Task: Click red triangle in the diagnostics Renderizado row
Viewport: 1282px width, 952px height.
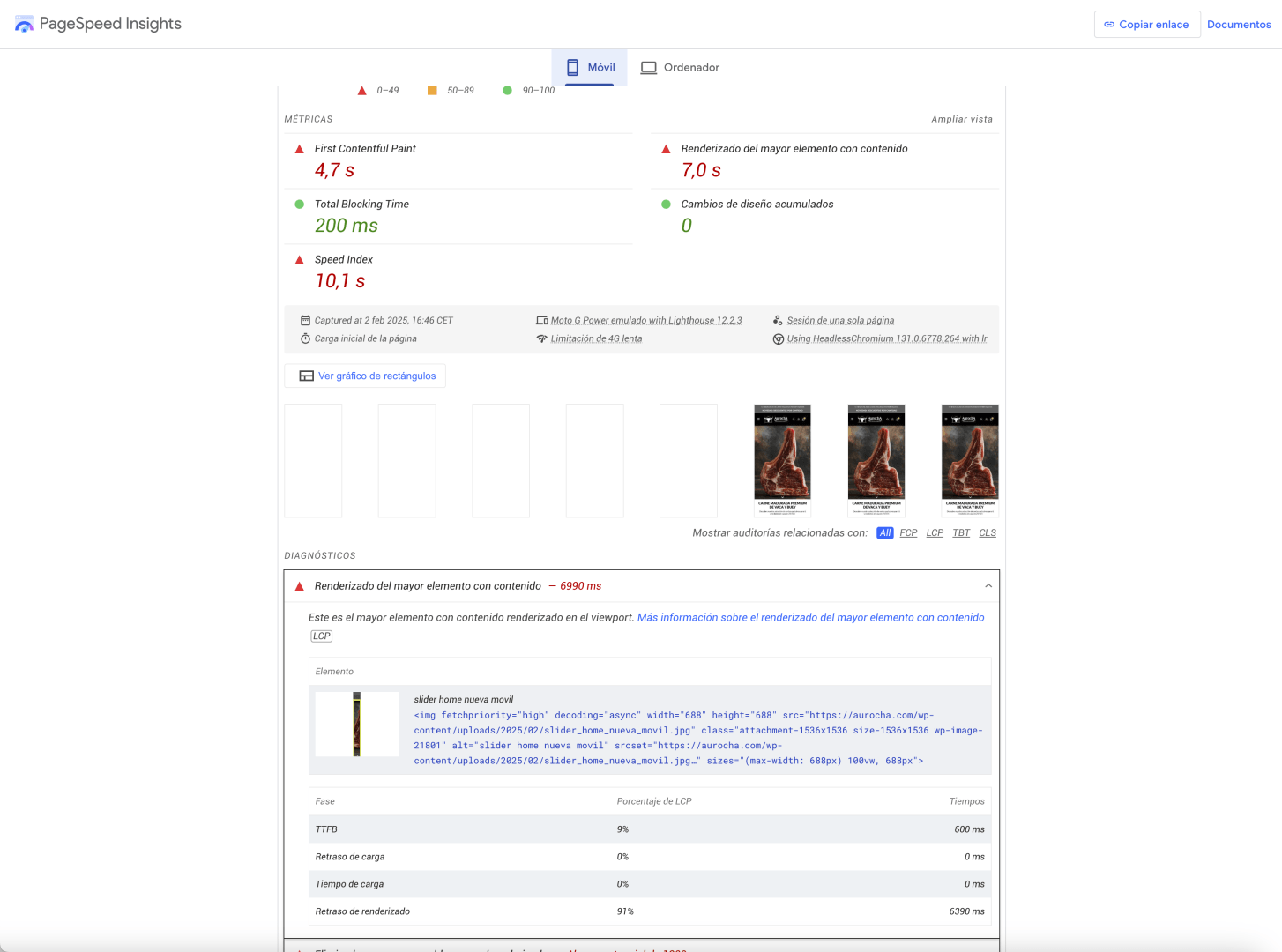Action: pos(299,586)
